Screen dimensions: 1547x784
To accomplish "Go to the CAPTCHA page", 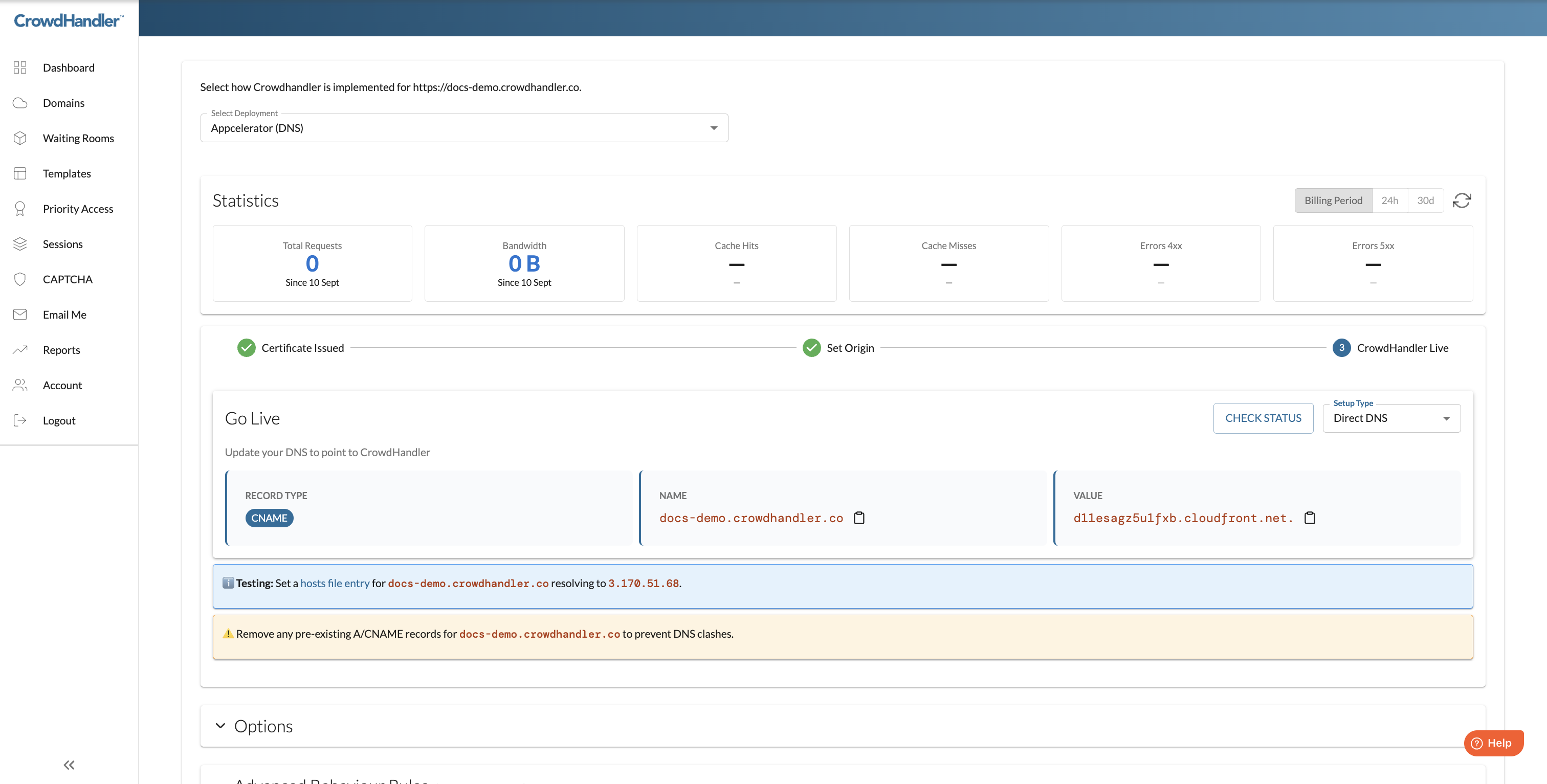I will click(x=69, y=279).
